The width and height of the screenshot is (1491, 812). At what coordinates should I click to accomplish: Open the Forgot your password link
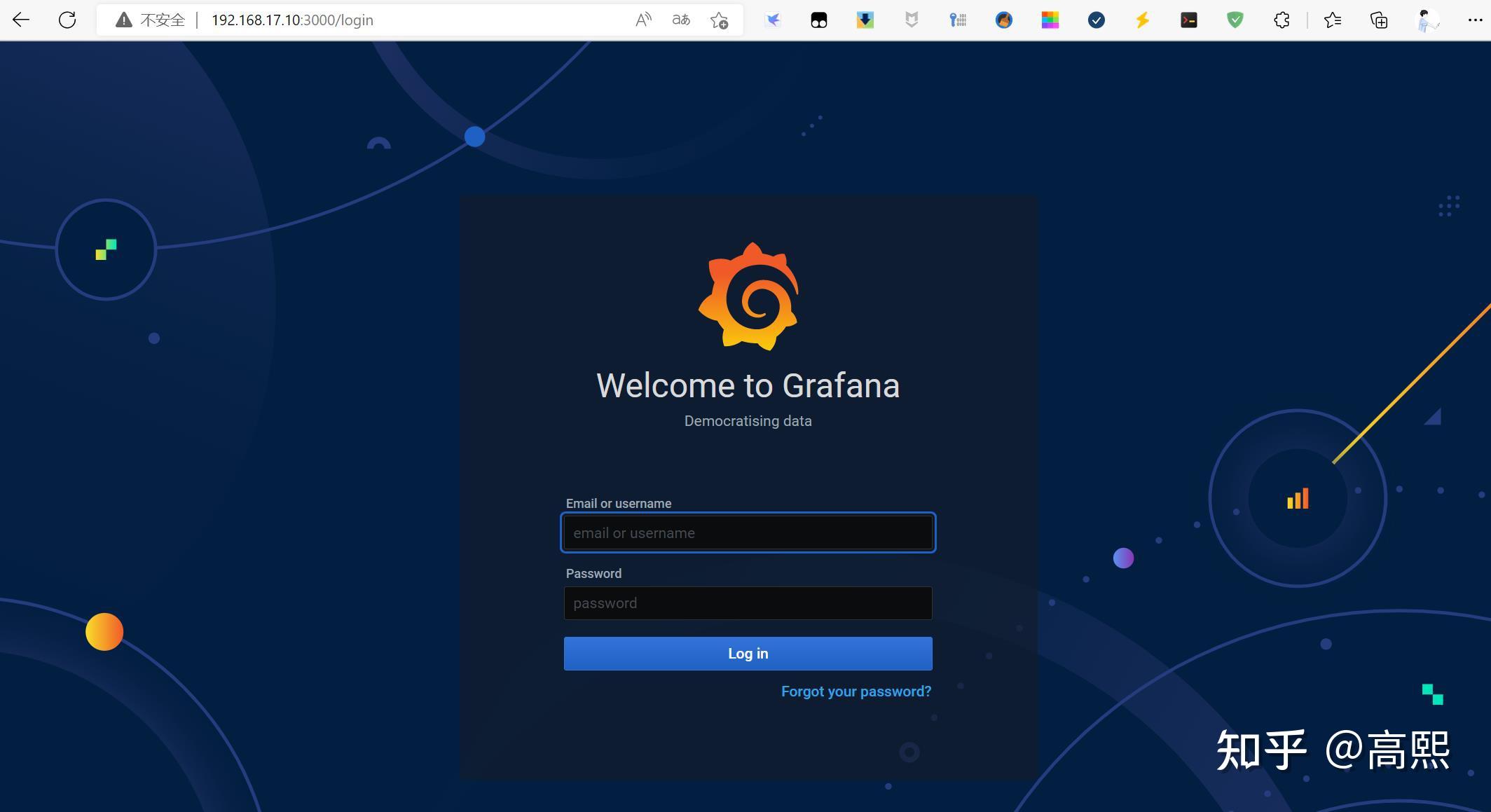click(856, 691)
